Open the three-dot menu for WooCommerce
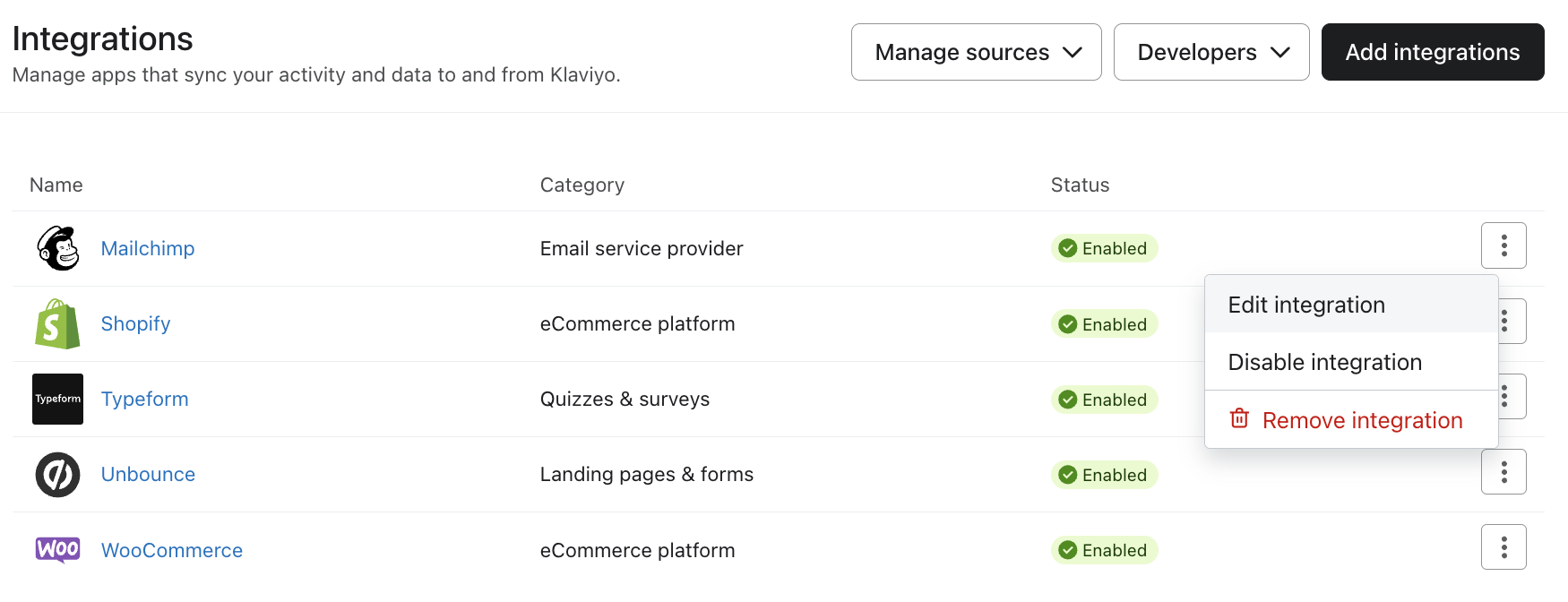 1503,546
